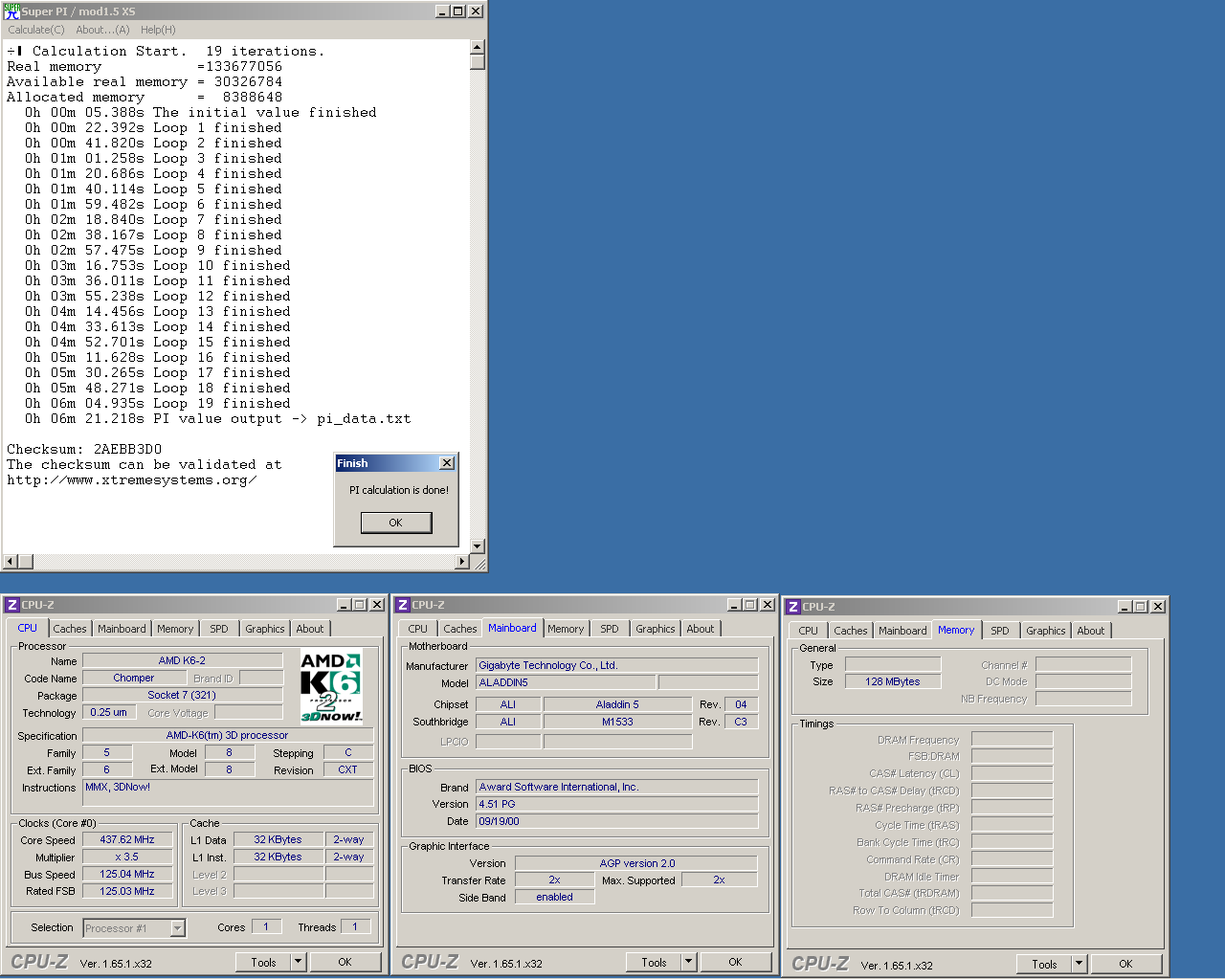
Task: Open the Mainboard tab in the Memory CPU-Z window
Action: point(902,631)
